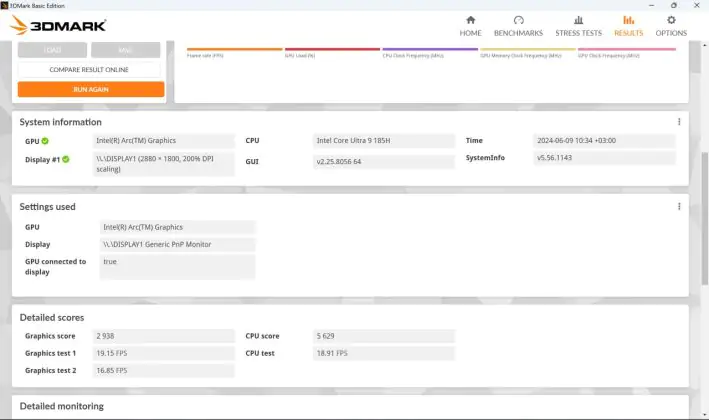The height and width of the screenshot is (420, 709).
Task: Click the Detailed scores heading
Action: coord(52,317)
